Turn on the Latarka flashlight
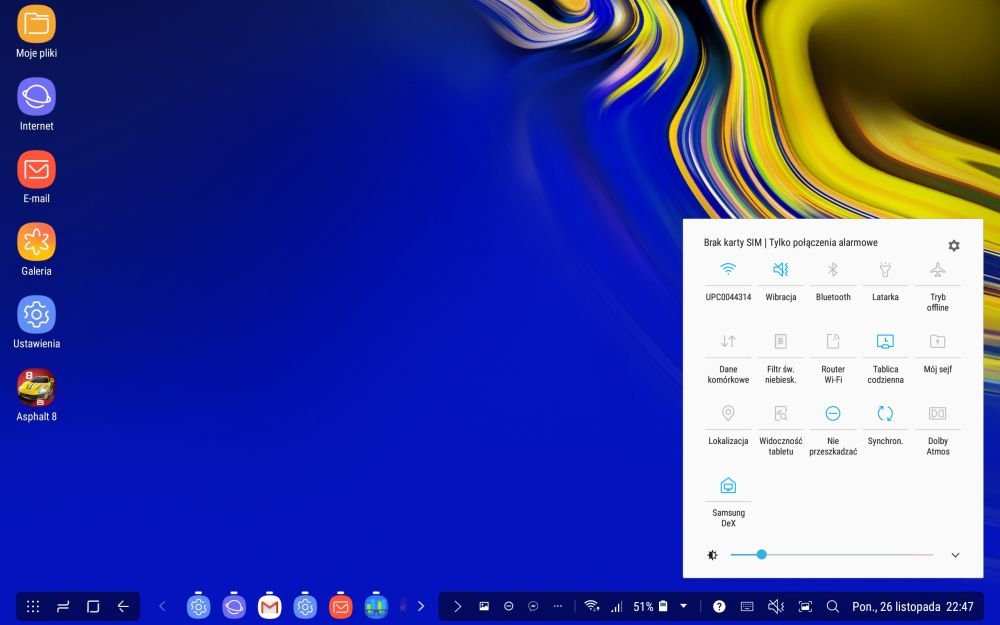Viewport: 1000px width, 625px height. click(x=885, y=281)
